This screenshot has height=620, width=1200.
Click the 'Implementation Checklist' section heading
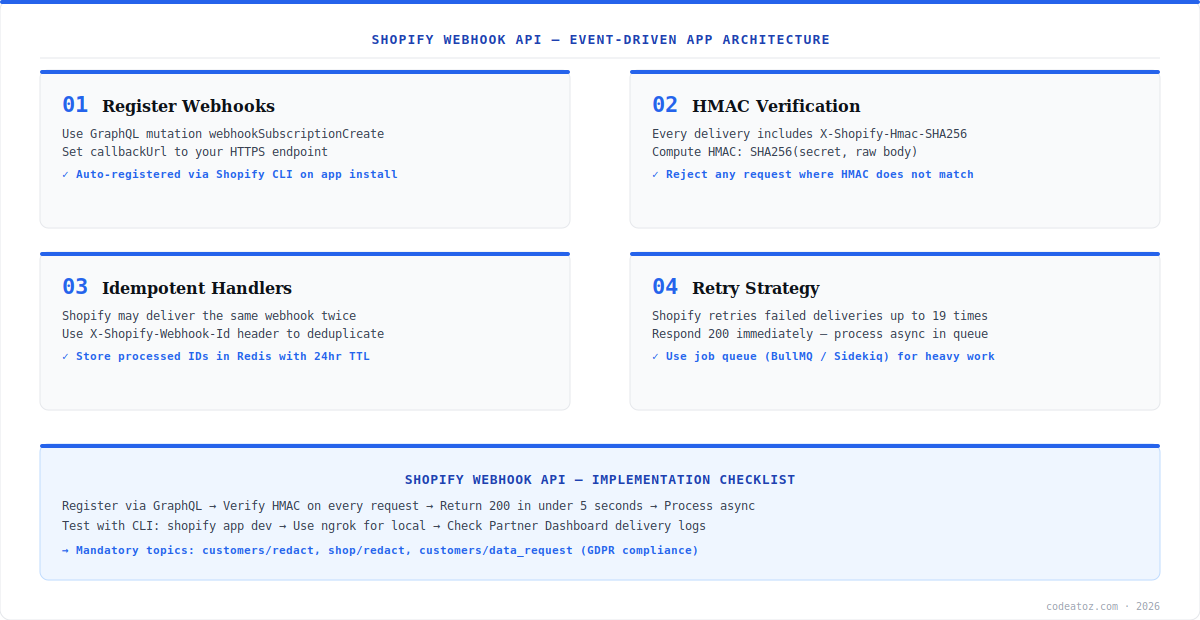600,480
